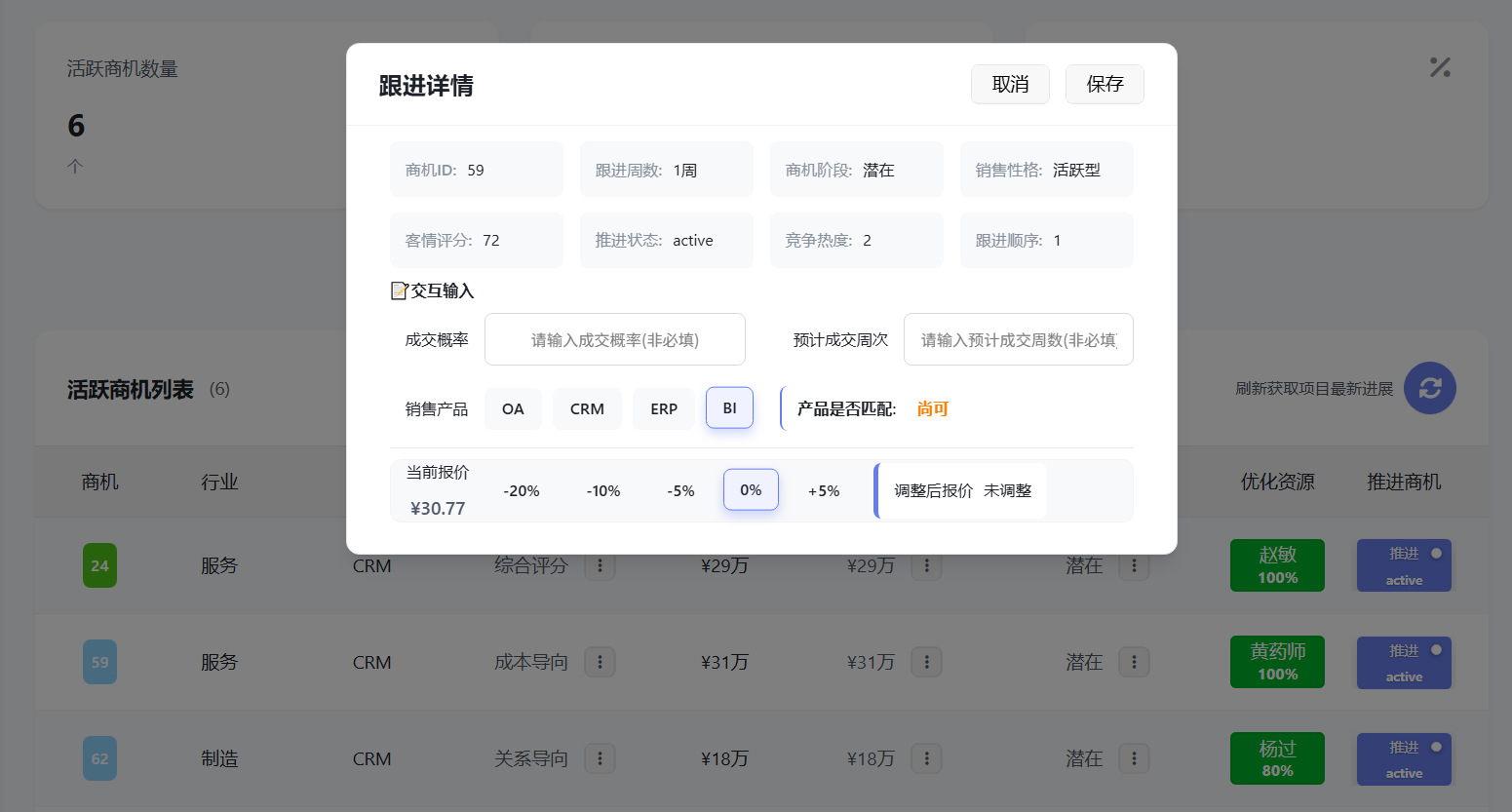This screenshot has width=1512, height=812.
Task: Open the options menu next to 成本导向
Action: click(600, 662)
